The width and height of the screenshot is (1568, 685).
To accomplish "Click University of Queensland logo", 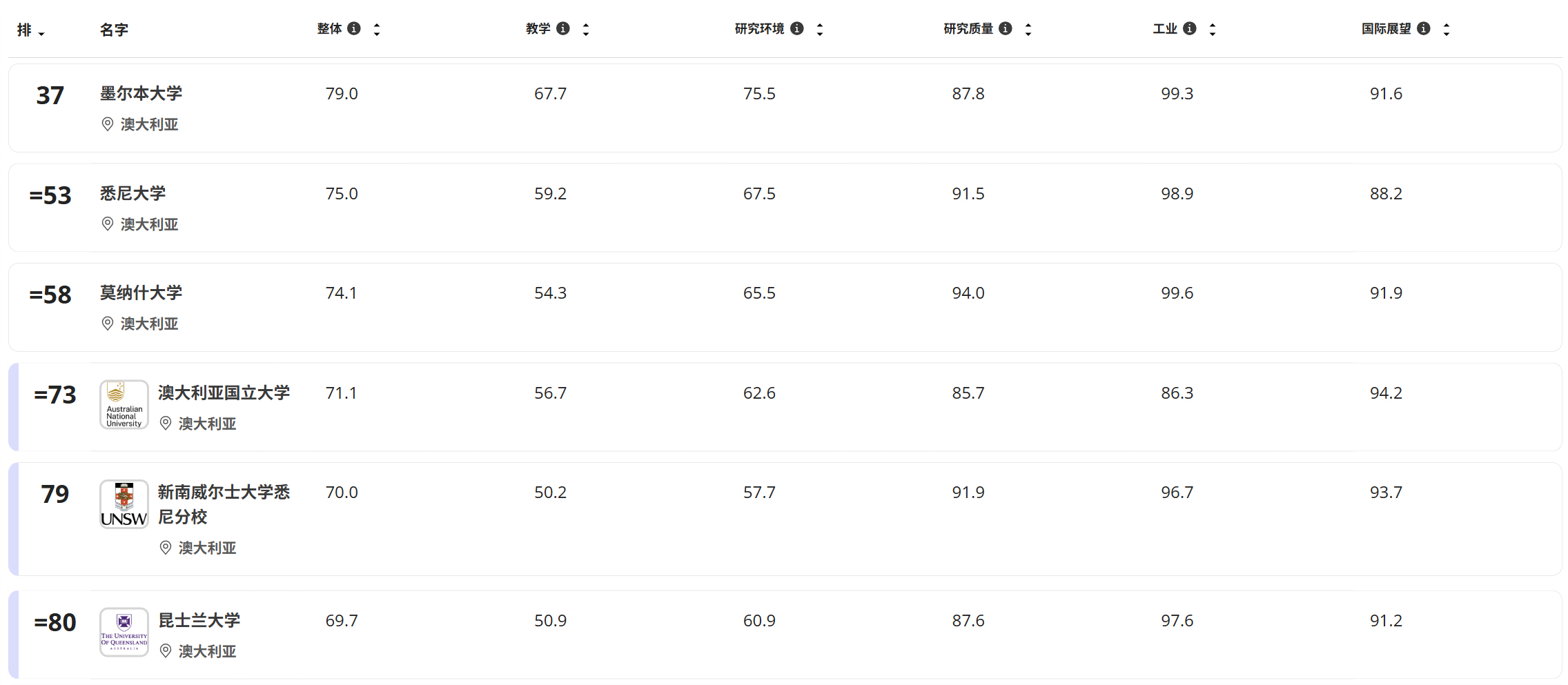I will click(x=124, y=632).
